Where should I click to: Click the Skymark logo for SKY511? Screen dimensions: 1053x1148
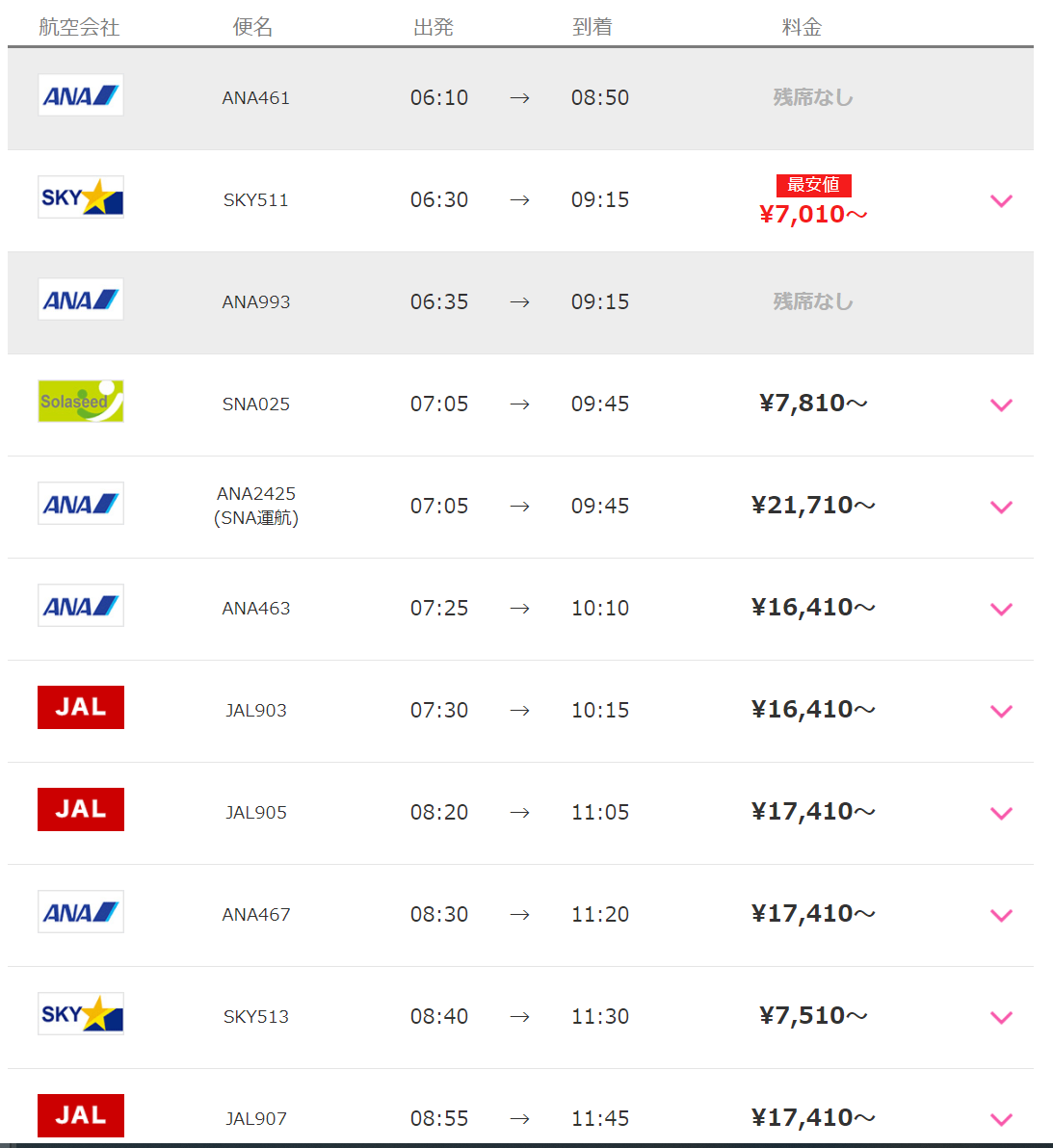coord(81,196)
